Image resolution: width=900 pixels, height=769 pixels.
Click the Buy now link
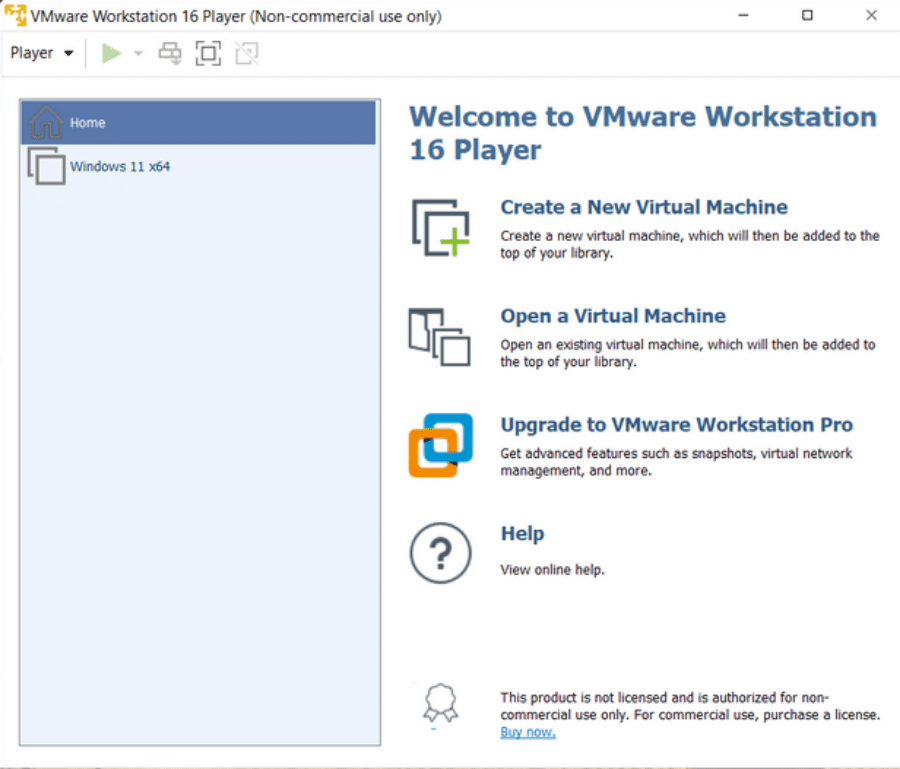click(528, 732)
